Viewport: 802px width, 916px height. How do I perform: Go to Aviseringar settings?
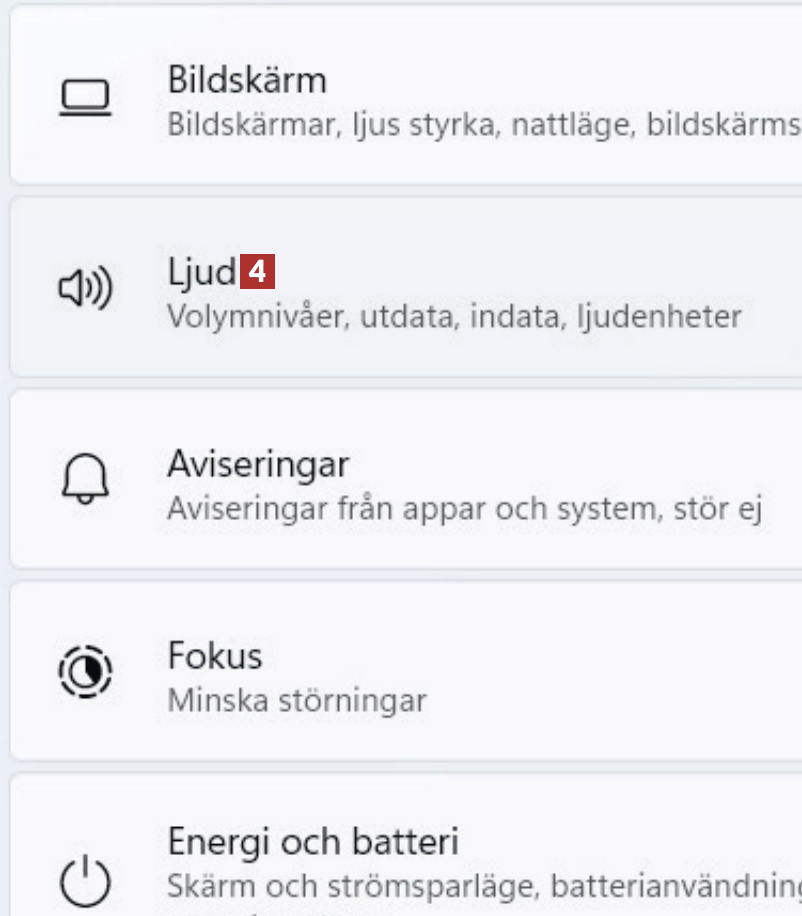pyautogui.click(x=258, y=464)
